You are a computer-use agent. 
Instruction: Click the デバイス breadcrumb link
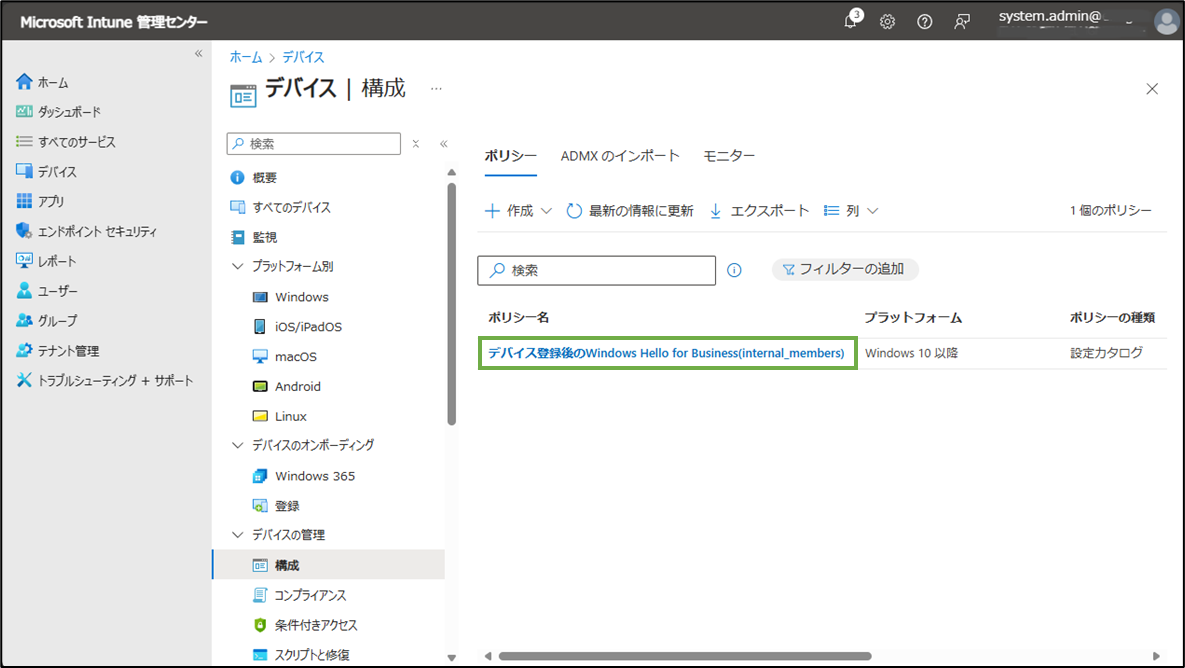pos(303,57)
